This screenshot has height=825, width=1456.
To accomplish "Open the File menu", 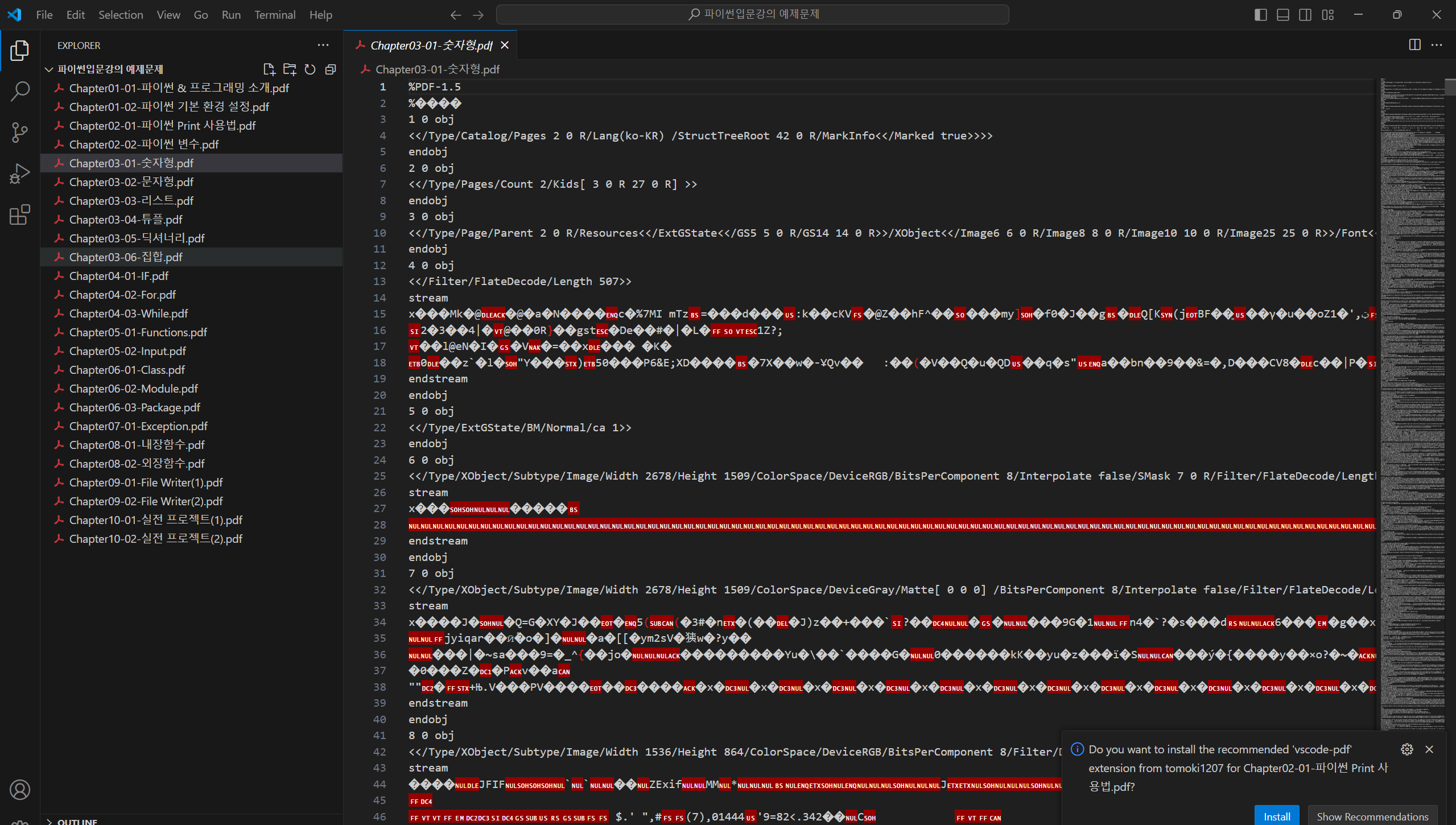I will pos(44,15).
